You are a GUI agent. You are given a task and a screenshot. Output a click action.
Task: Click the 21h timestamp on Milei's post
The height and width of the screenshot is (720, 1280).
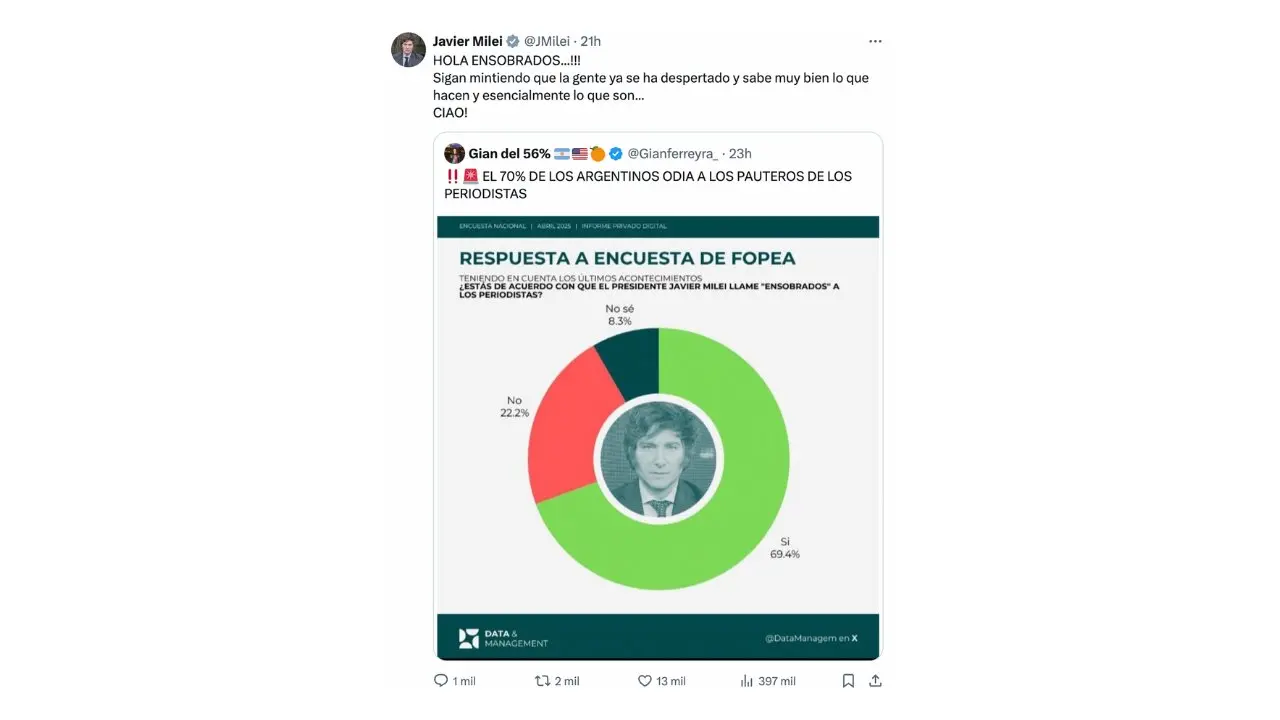[x=588, y=41]
